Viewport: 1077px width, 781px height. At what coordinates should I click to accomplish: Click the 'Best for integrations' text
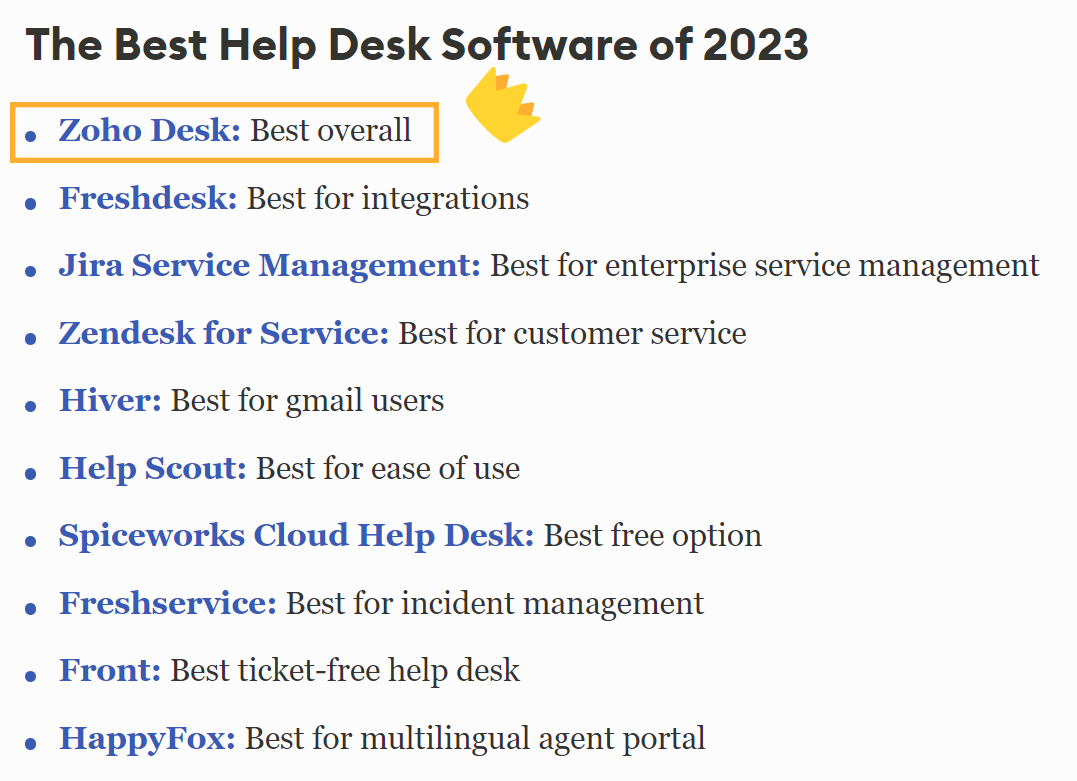[388, 198]
